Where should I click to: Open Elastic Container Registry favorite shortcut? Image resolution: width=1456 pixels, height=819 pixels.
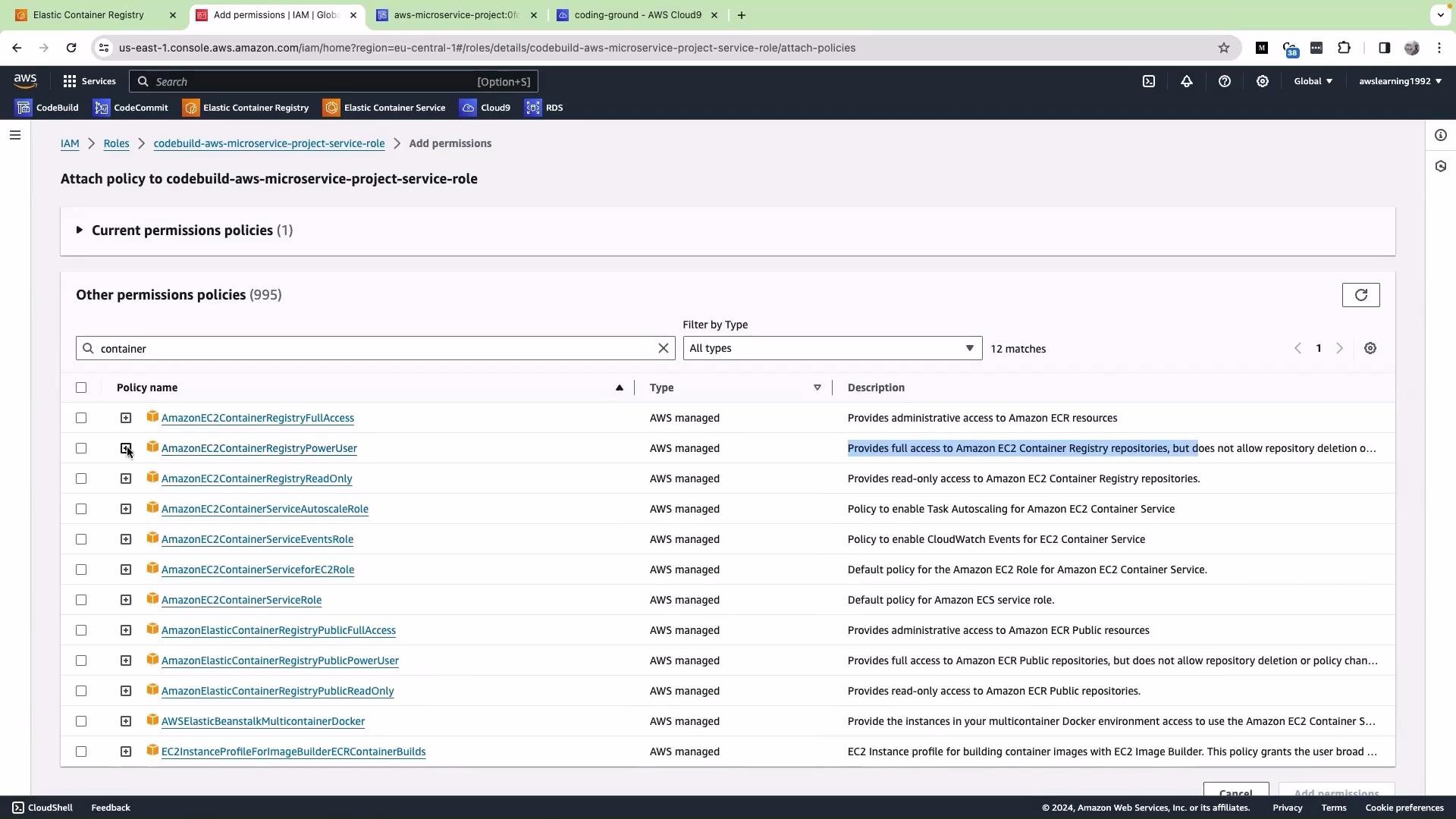(246, 108)
